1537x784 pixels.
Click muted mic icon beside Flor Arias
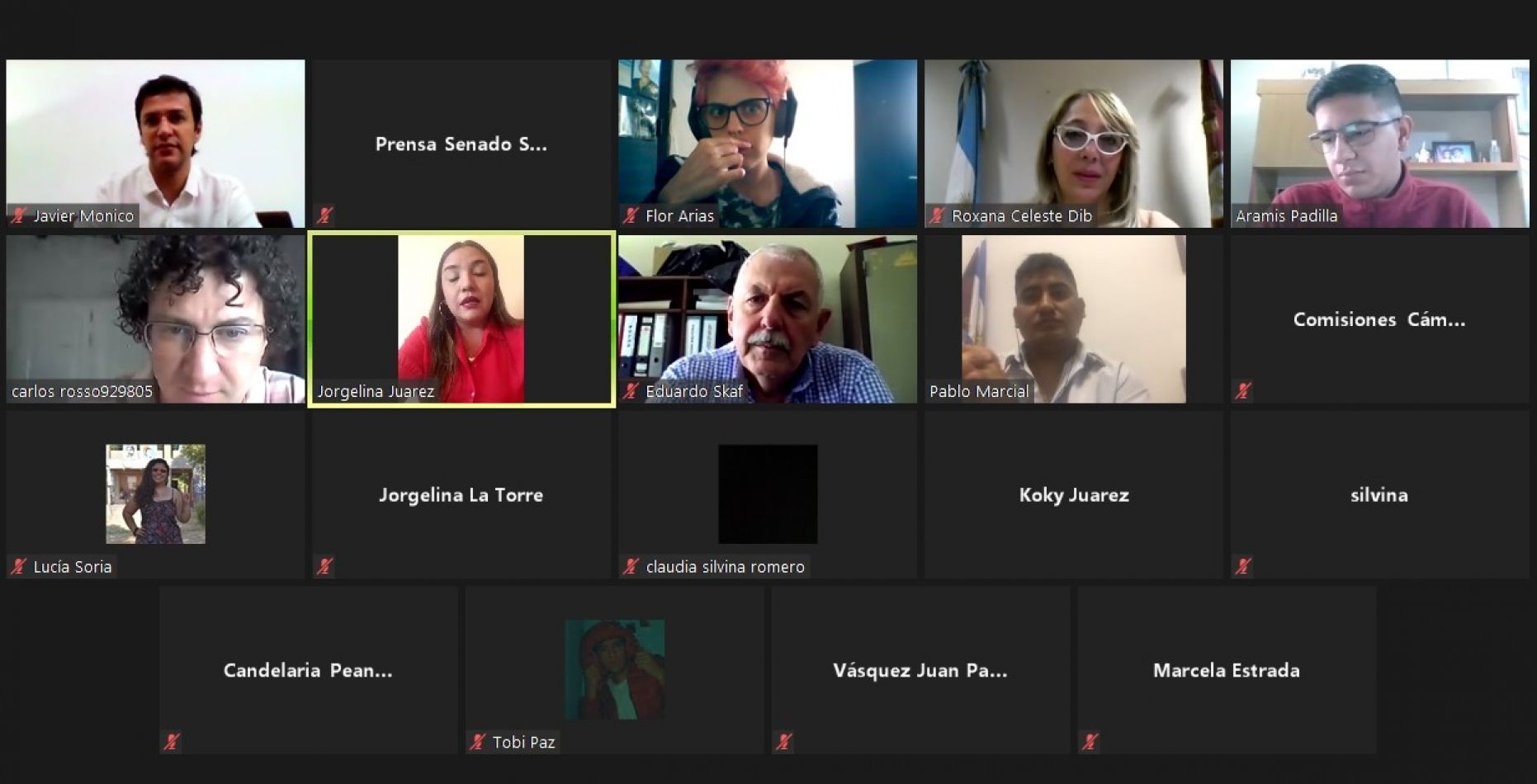631,216
